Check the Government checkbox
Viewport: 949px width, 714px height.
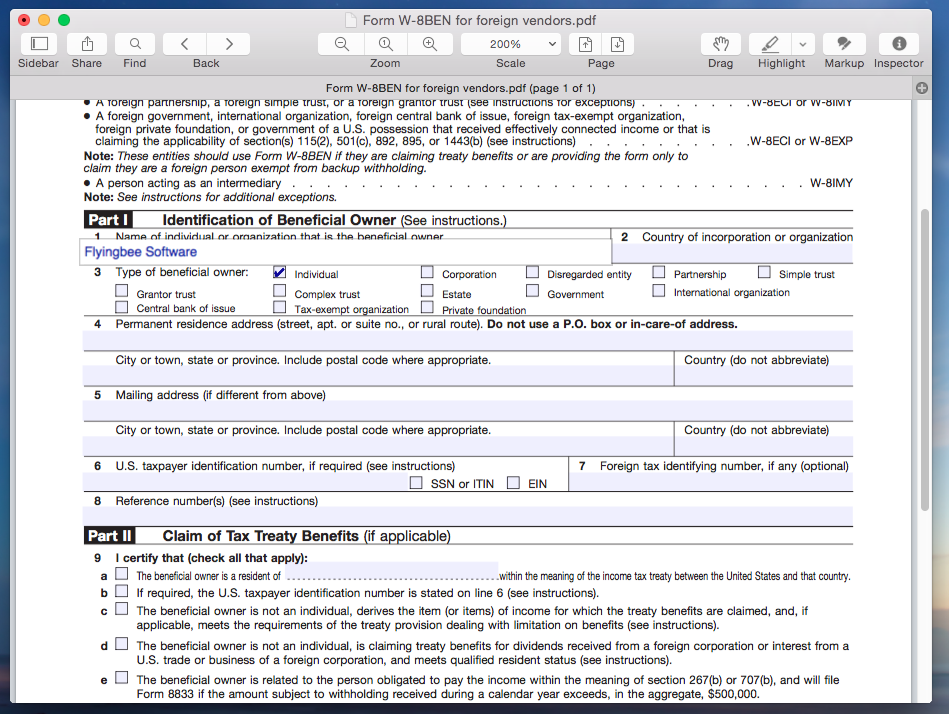click(x=533, y=291)
